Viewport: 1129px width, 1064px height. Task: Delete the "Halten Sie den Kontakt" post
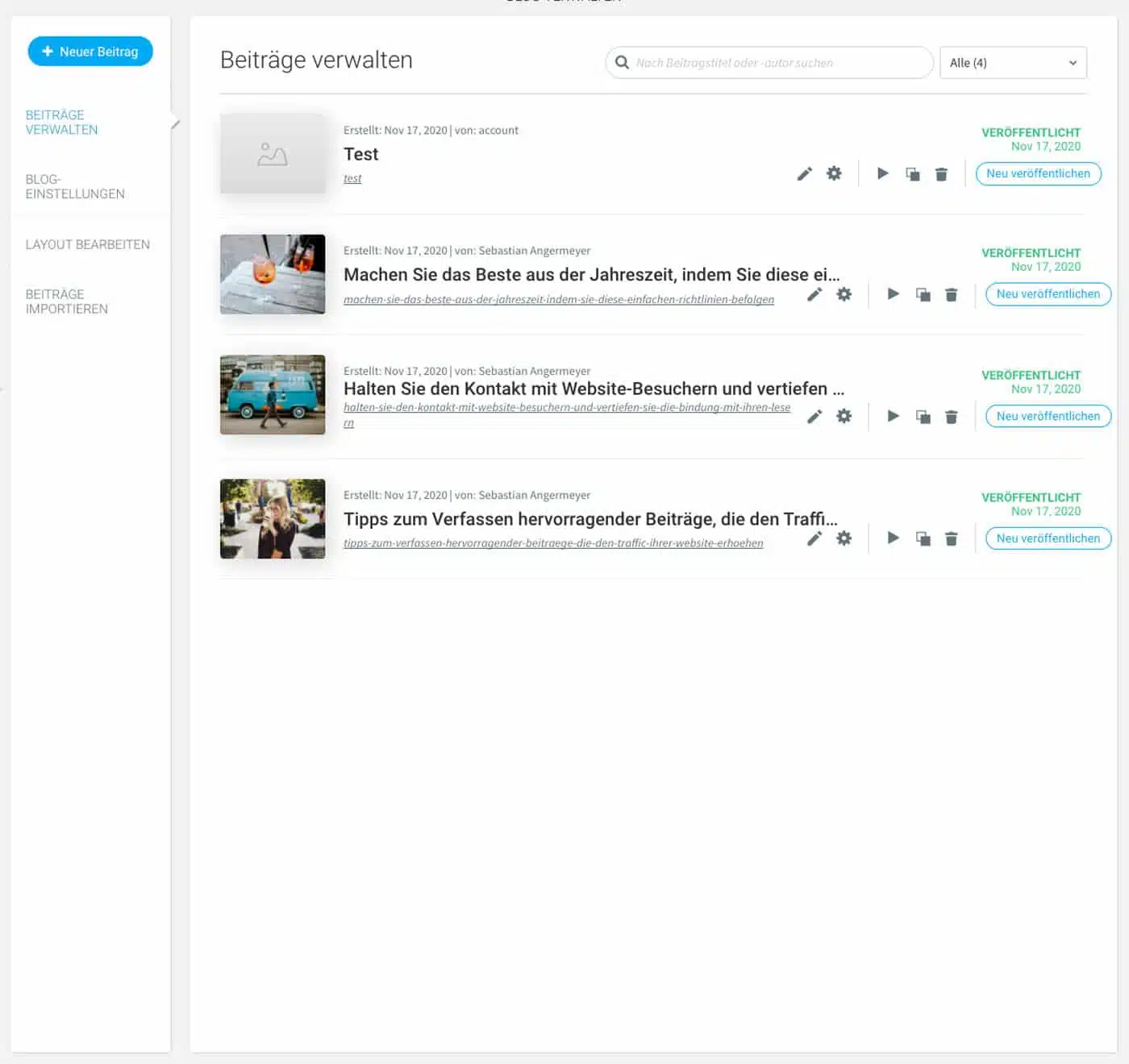(x=952, y=416)
